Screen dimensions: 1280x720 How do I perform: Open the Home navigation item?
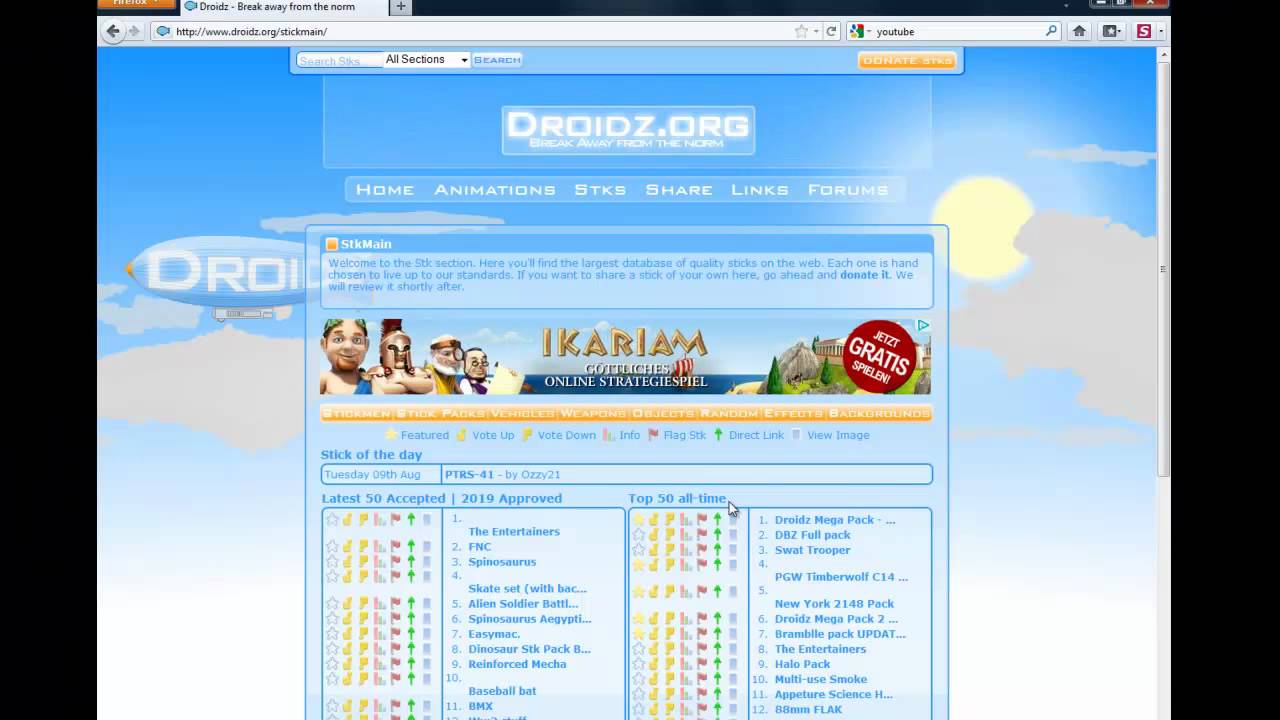[385, 190]
